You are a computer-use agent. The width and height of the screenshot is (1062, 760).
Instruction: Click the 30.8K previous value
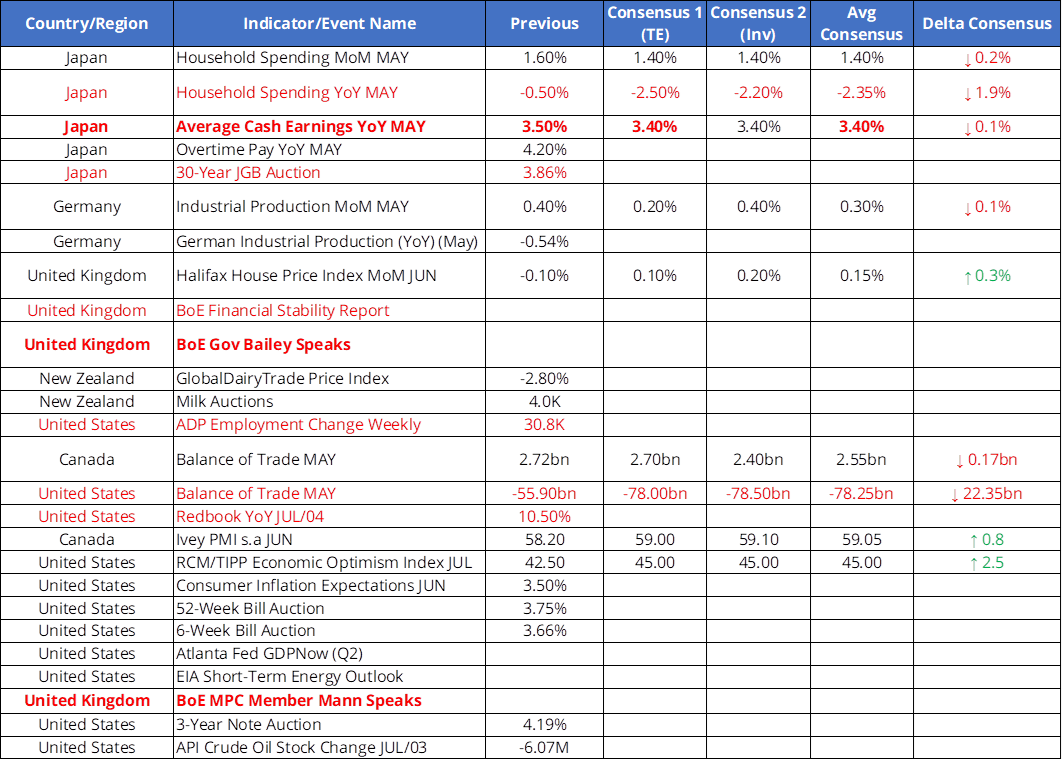point(545,425)
